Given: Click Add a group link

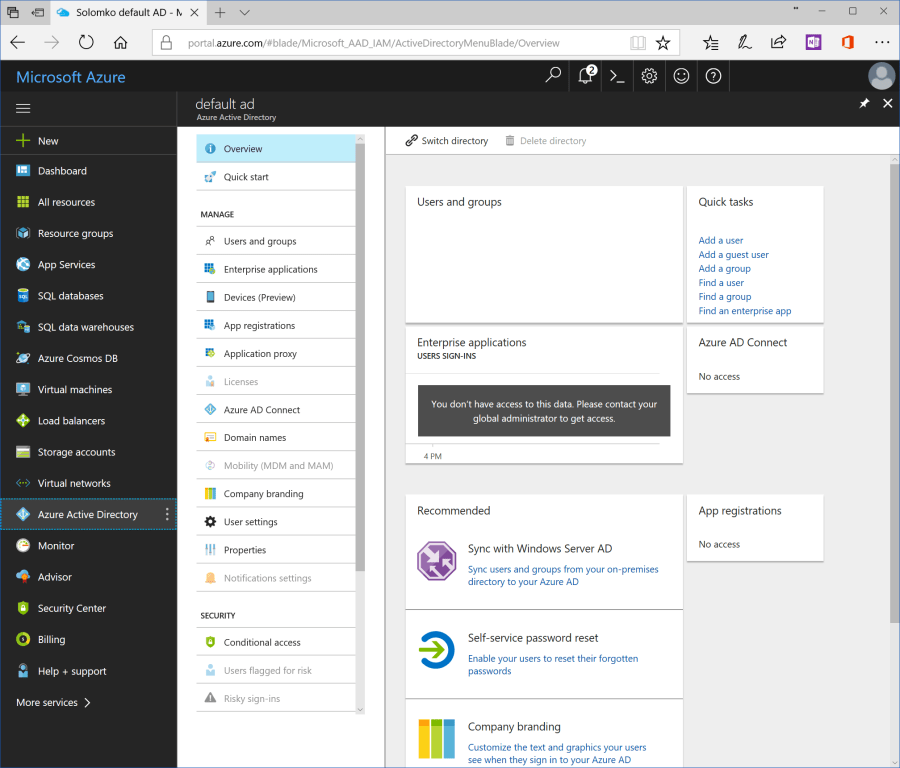Looking at the screenshot, I should (x=724, y=269).
